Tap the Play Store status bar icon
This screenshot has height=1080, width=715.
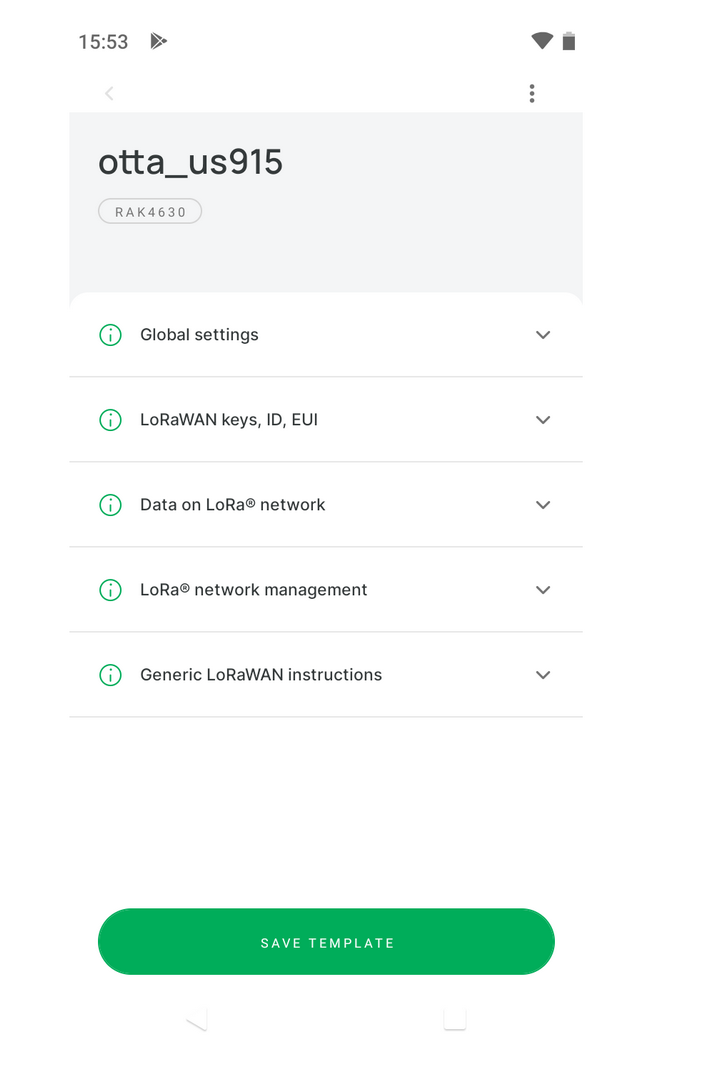[x=158, y=41]
